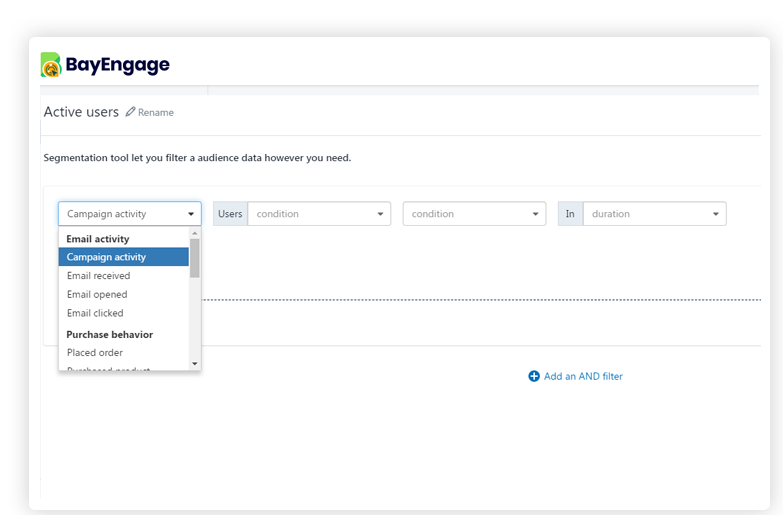Pick Email clicked from the list
Image resolution: width=783 pixels, height=515 pixels.
[95, 313]
